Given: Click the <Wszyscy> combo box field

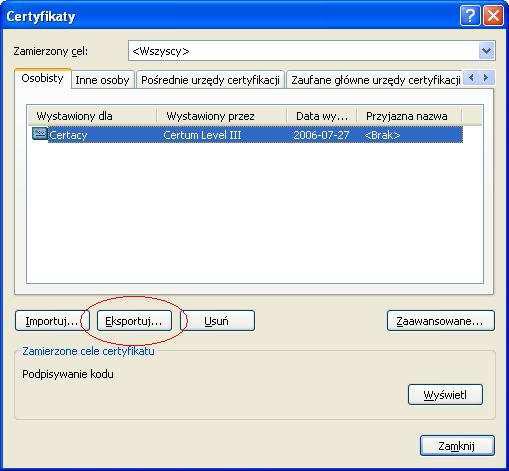Looking at the screenshot, I should [312, 51].
